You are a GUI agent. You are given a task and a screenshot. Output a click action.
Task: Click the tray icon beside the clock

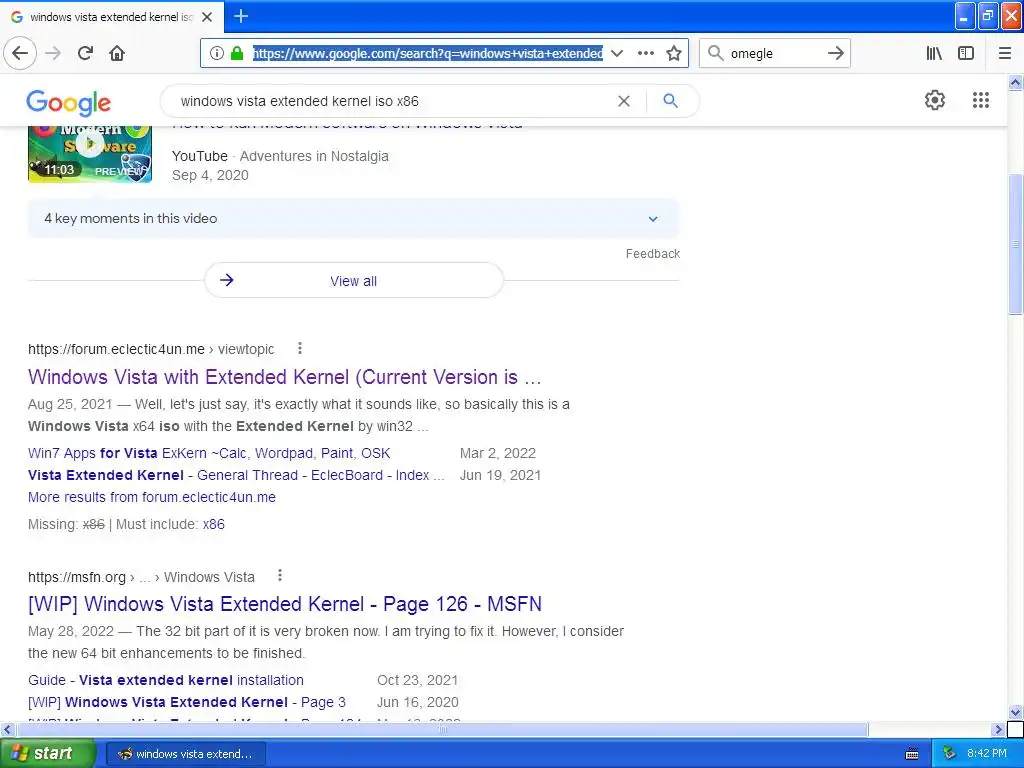(x=950, y=754)
